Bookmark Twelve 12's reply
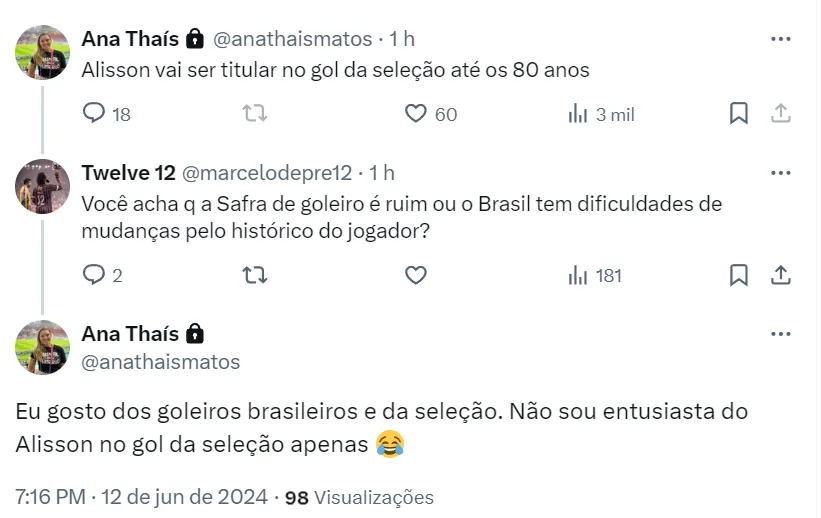 (739, 275)
